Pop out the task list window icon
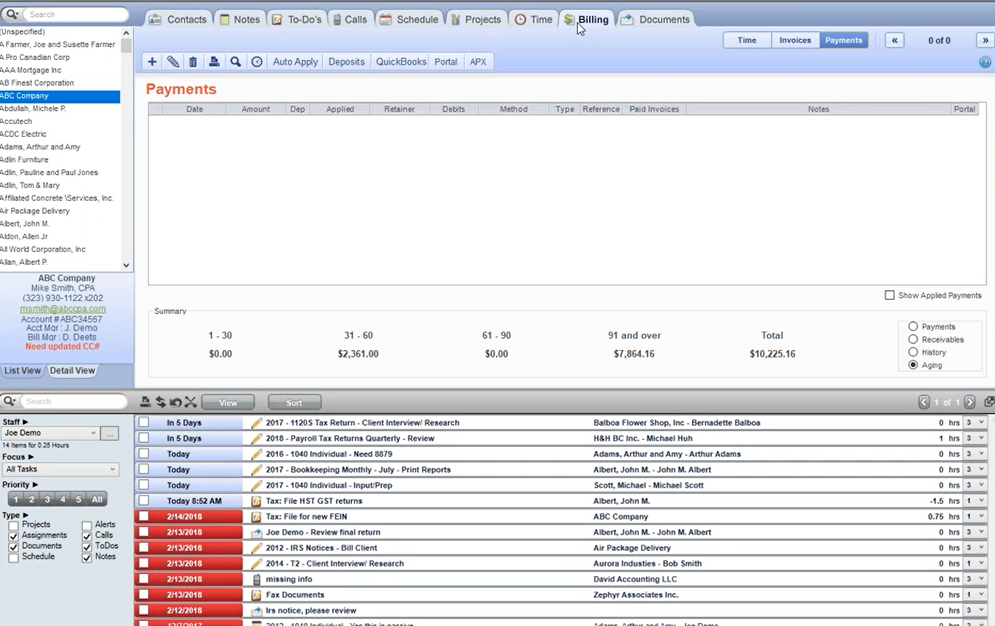Image resolution: width=995 pixels, height=626 pixels. (989, 402)
